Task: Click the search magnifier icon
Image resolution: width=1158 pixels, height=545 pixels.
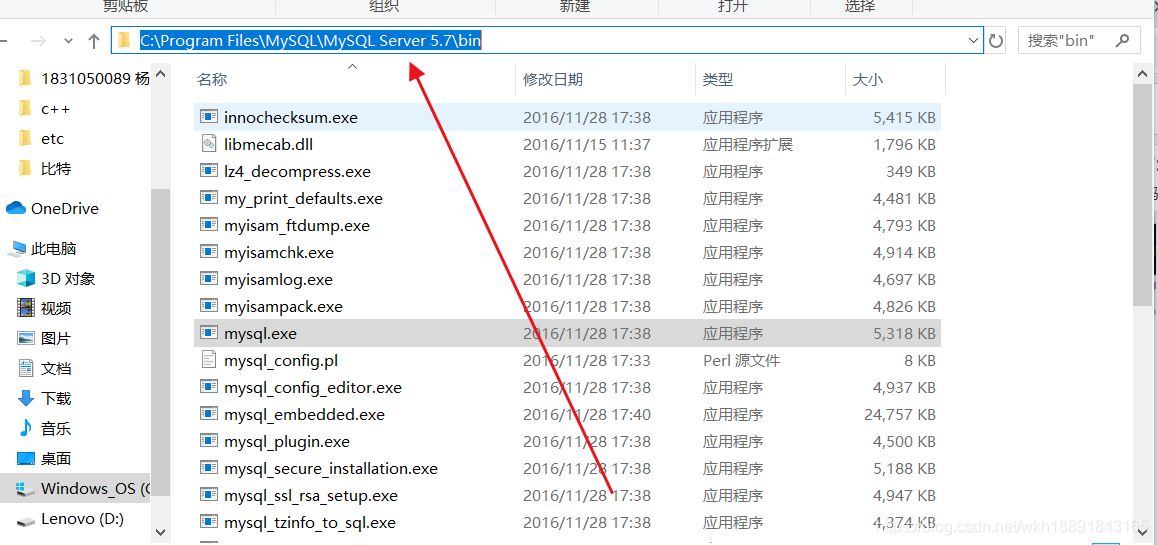Action: point(1123,40)
